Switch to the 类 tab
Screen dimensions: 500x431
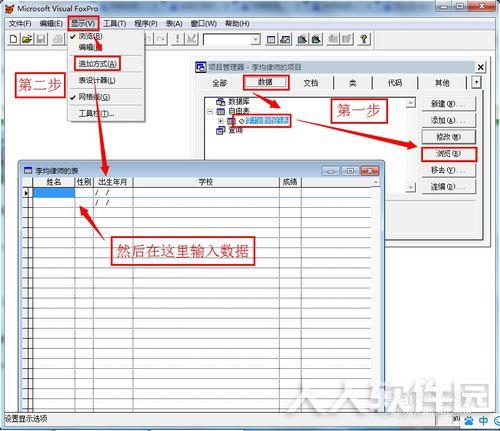(352, 83)
